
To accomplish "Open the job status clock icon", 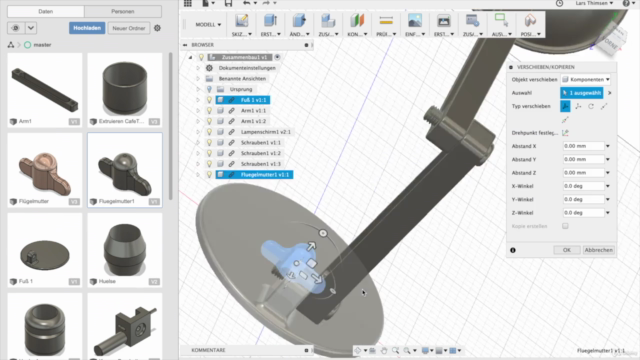I will (x=560, y=3).
